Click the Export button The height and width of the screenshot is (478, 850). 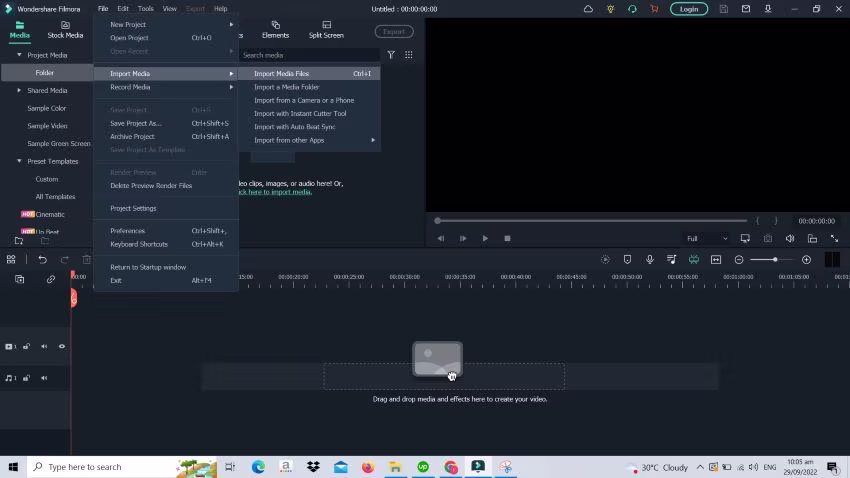(394, 31)
